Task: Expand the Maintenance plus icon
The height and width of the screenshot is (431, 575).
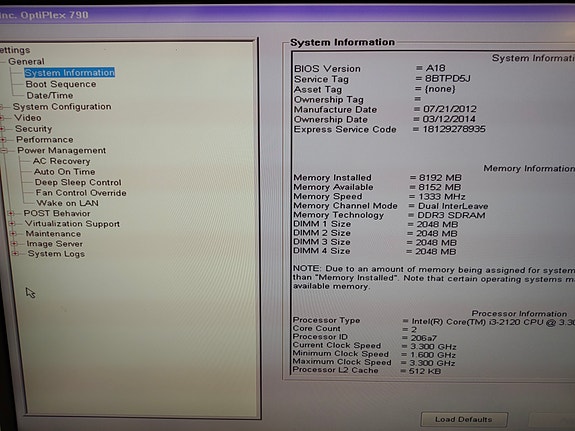Action: tap(13, 233)
